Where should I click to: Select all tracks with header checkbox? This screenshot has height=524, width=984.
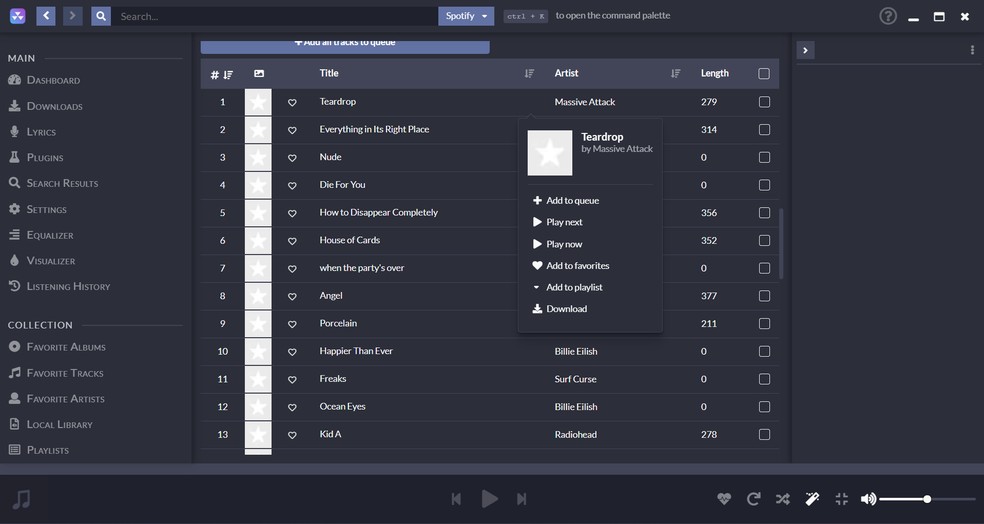pos(764,74)
